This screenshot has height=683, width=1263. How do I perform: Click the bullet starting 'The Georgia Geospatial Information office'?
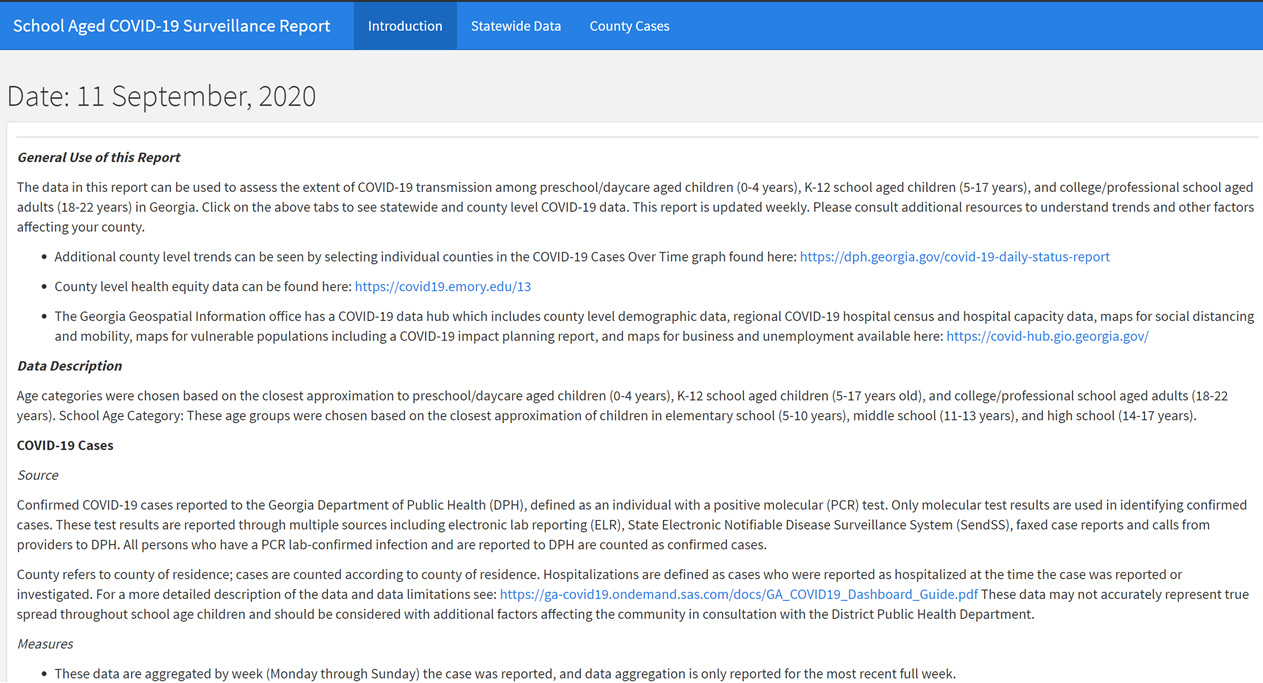coord(654,326)
